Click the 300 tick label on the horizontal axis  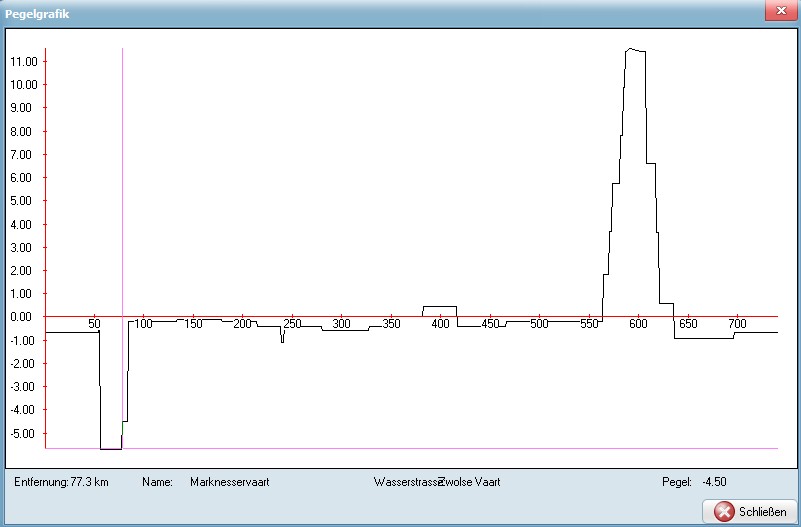tap(341, 325)
